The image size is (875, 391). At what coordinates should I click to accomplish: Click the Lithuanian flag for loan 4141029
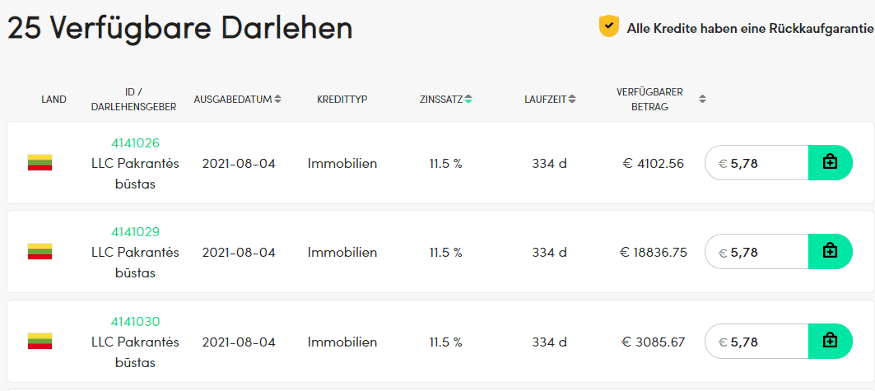[40, 252]
